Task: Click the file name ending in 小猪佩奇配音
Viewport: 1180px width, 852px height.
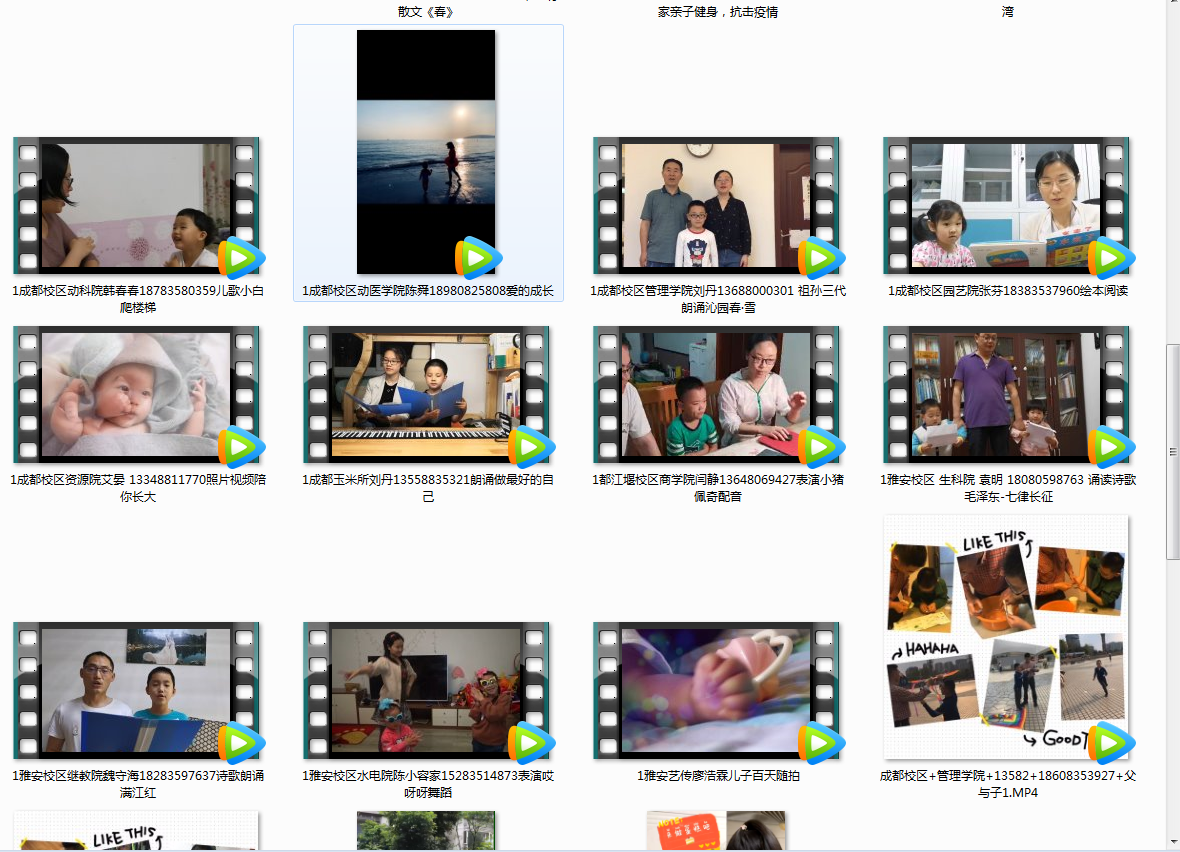Action: 717,488
